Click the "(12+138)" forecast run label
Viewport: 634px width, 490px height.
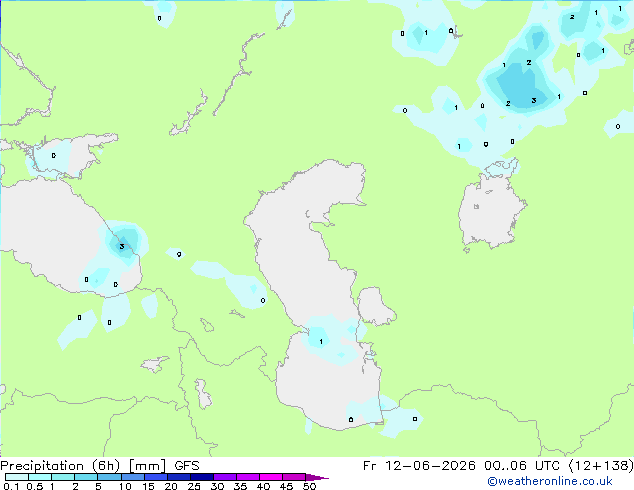601,466
